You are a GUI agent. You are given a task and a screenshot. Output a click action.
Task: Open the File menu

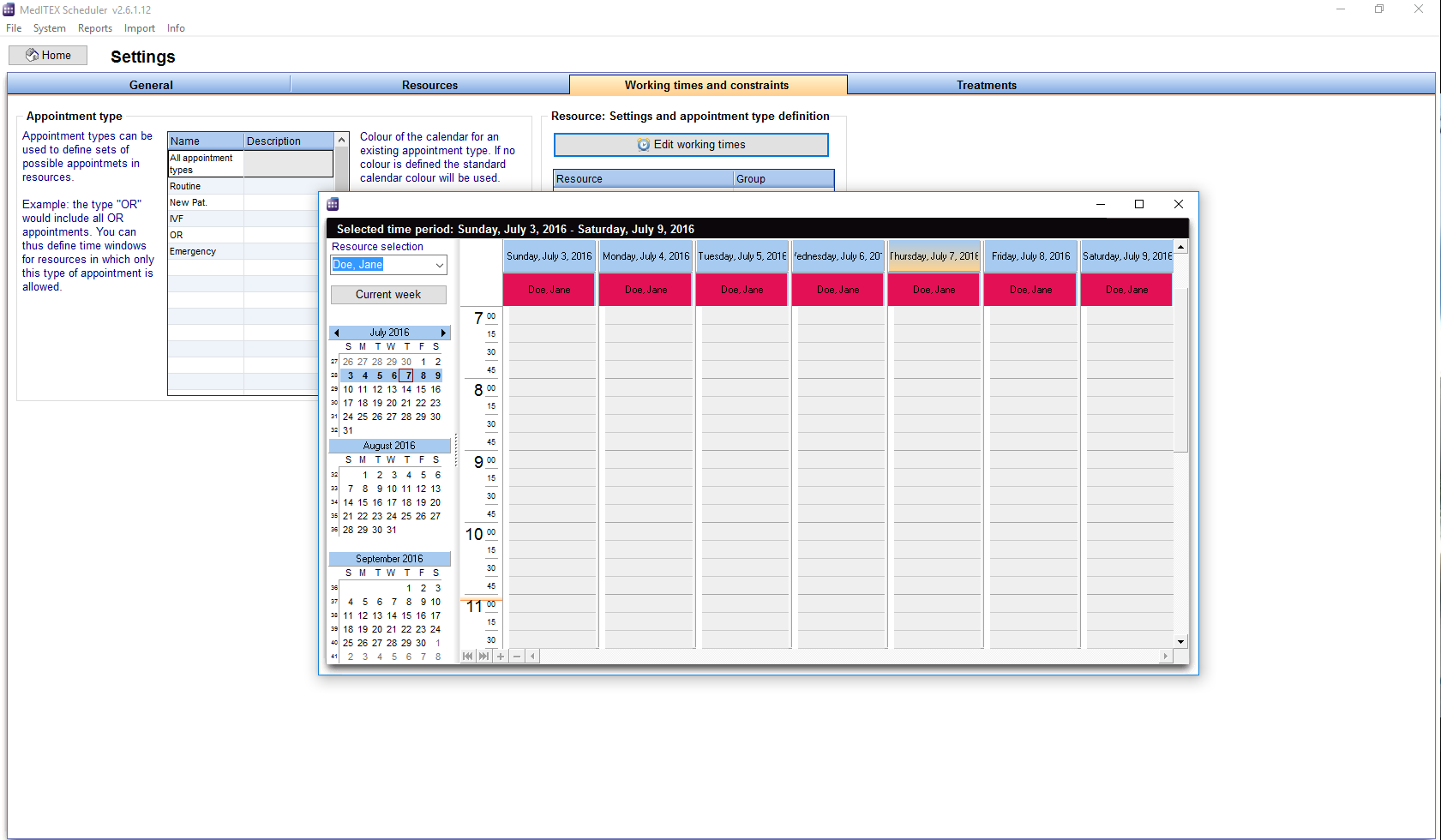14,28
